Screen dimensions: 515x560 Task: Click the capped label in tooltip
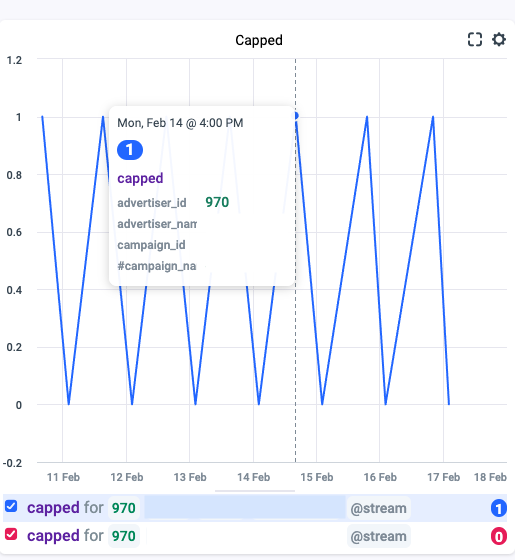(x=140, y=178)
